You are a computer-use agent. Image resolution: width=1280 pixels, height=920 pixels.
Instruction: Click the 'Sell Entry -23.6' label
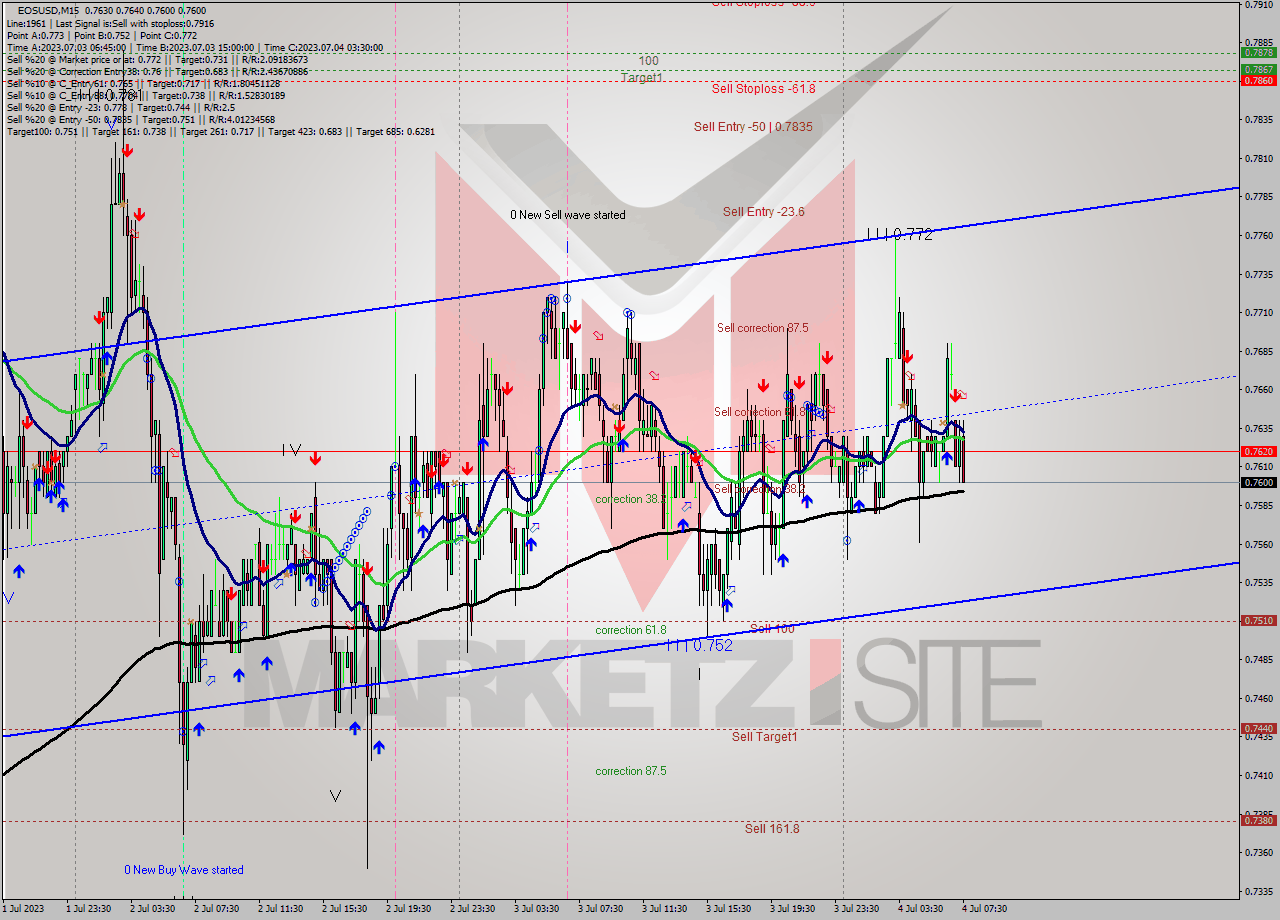(x=764, y=212)
